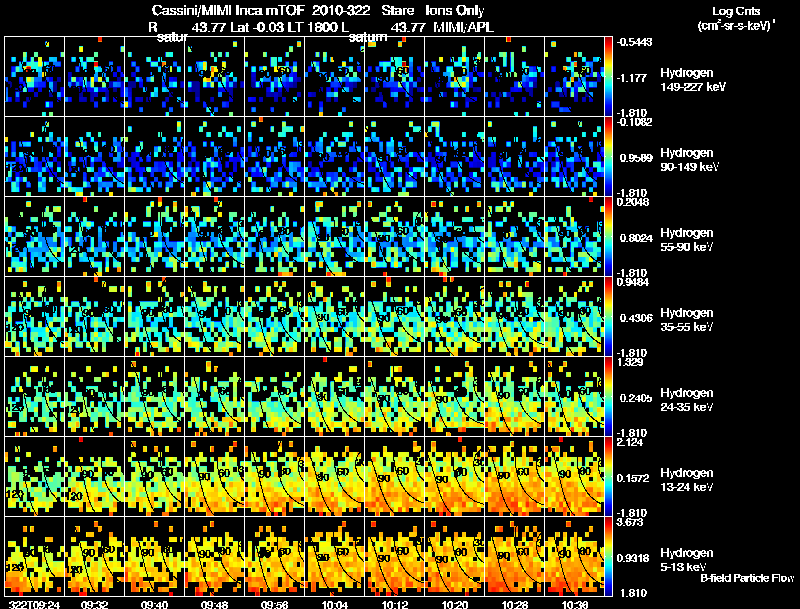This screenshot has height=609, width=800.
Task: Click the 55-90 keV energy label
Action: click(x=687, y=247)
